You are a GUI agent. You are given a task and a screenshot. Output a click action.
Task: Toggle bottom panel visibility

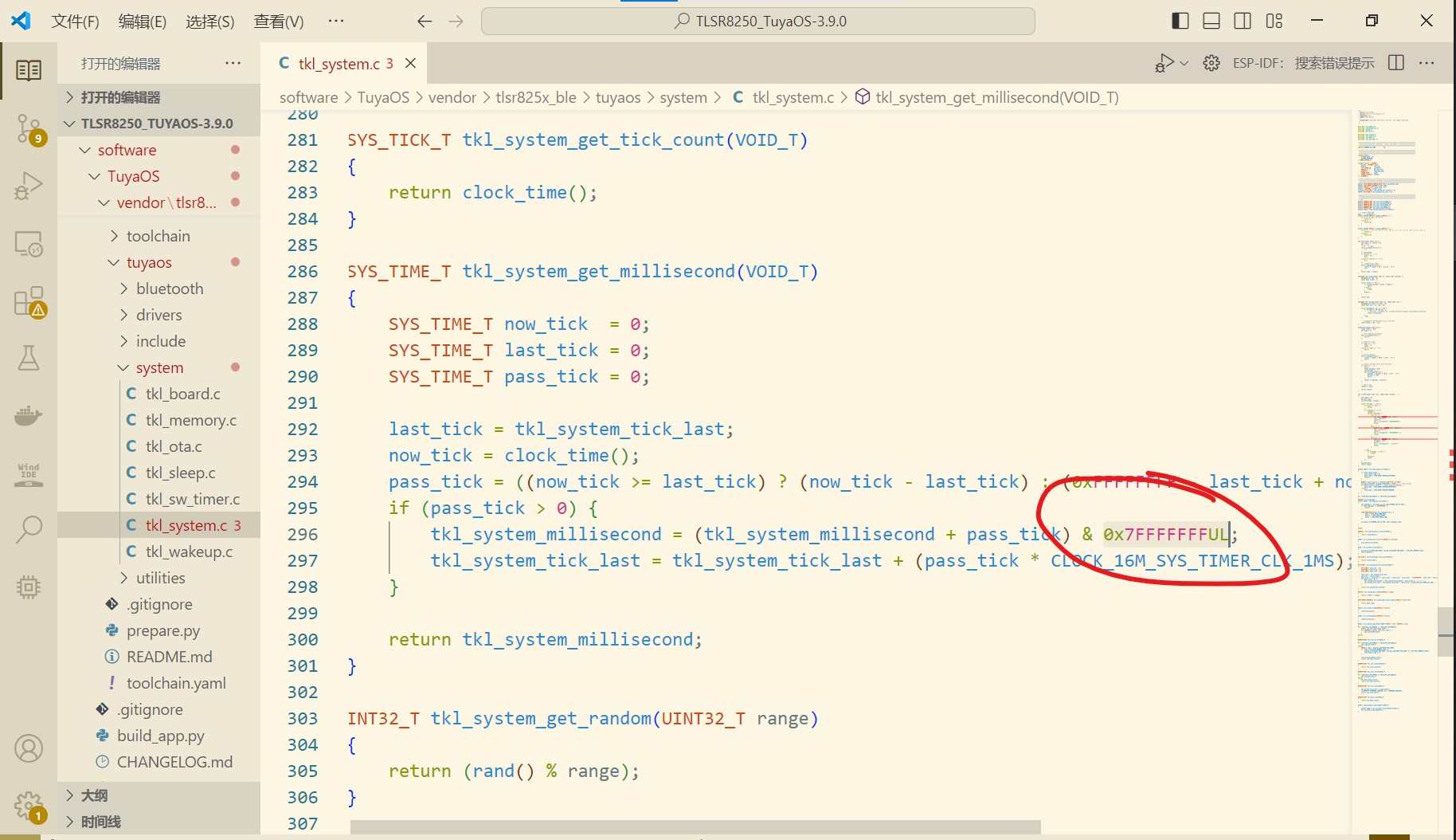[1211, 21]
